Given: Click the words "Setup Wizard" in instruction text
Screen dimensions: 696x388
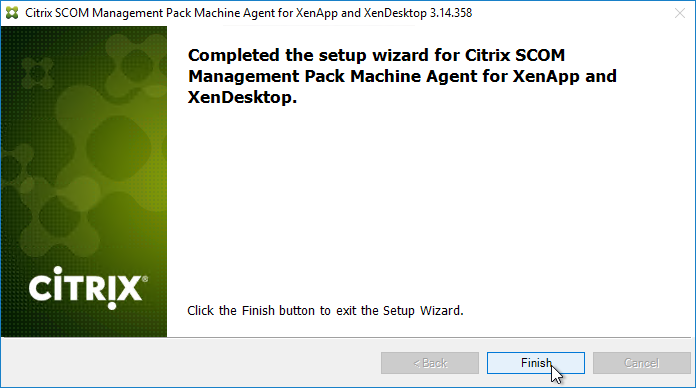Looking at the screenshot, I should click(x=423, y=310).
